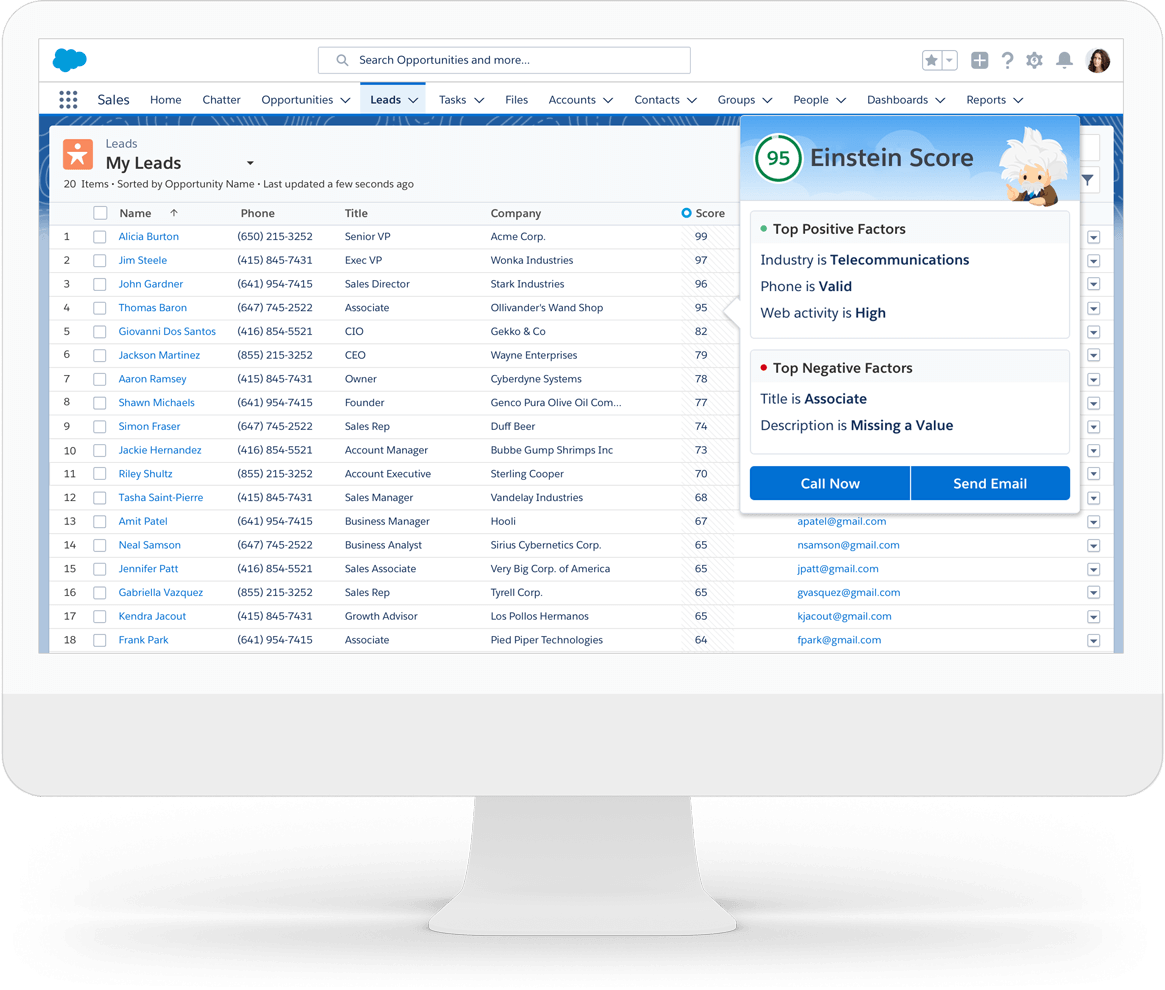Select the checkbox for Thomas Baron
Screen dimensions: 1165x990
[100, 308]
